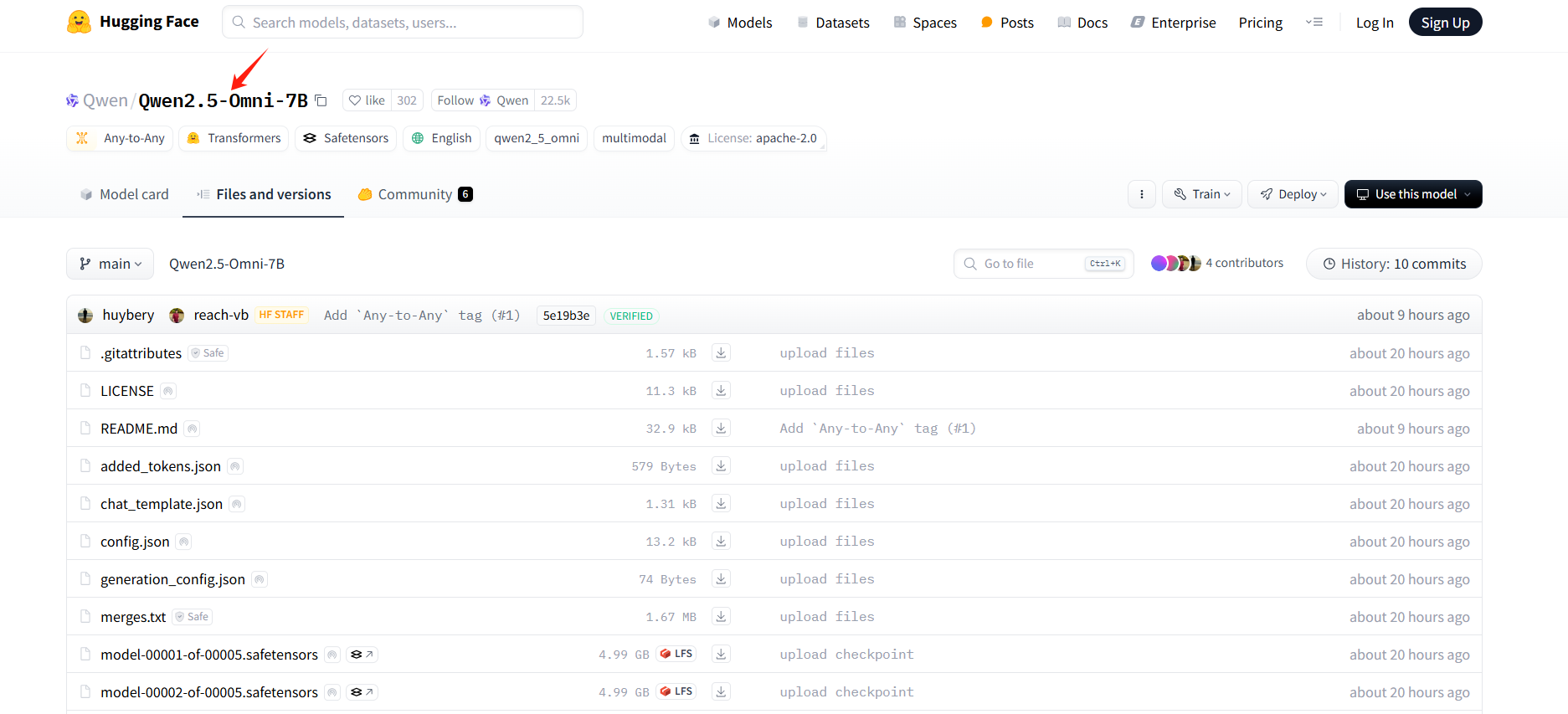
Task: Click reach-vb user link
Action: click(221, 315)
